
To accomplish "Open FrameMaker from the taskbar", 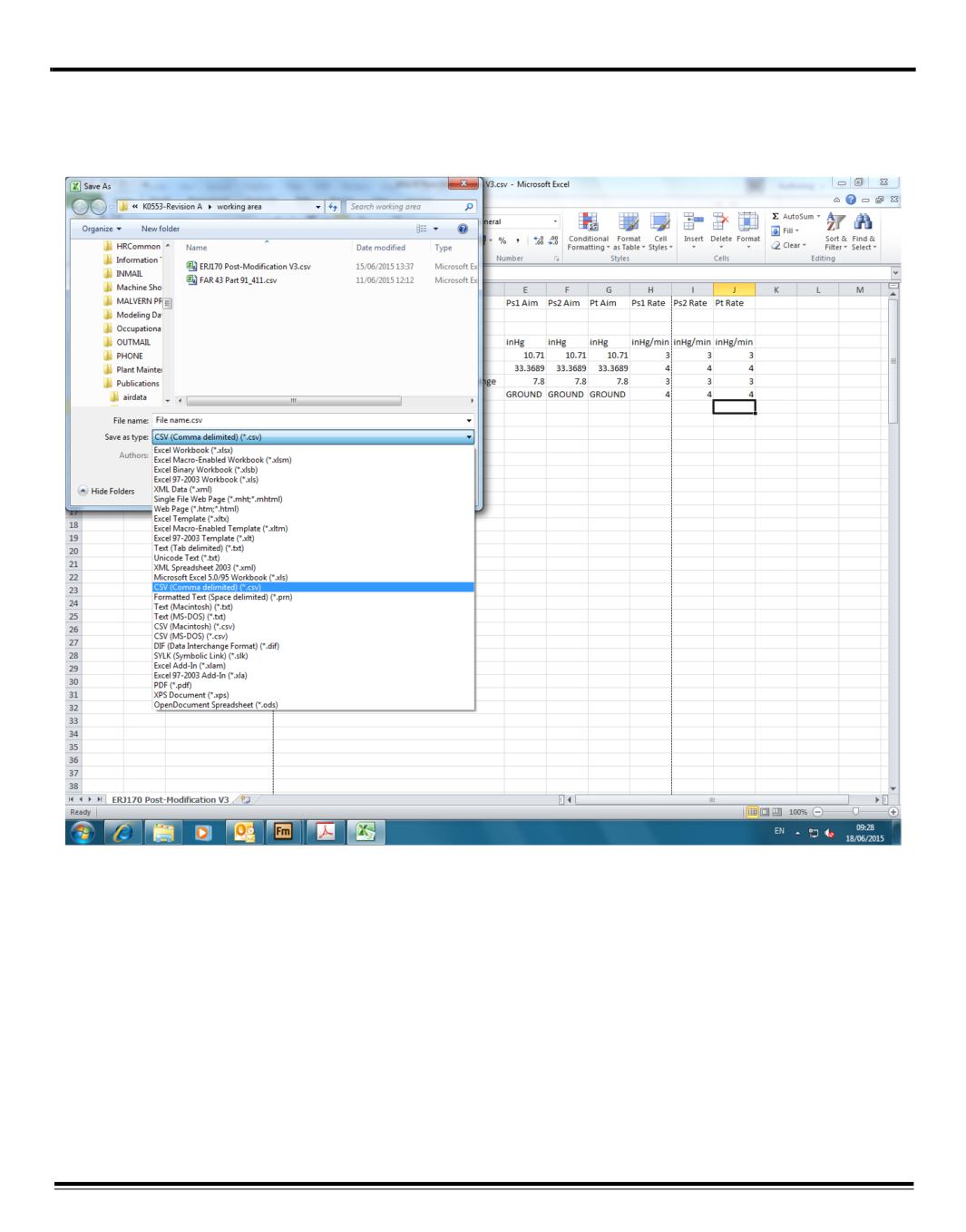I will [285, 832].
